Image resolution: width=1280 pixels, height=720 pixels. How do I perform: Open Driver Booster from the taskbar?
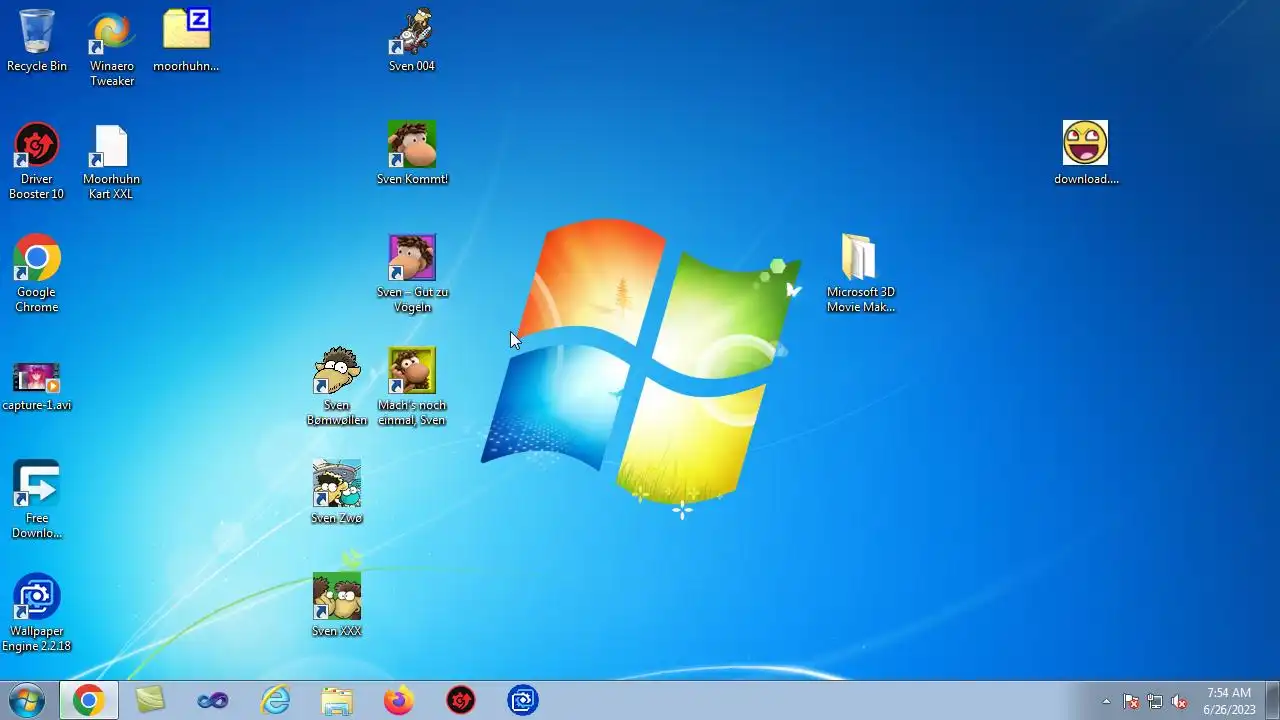click(461, 700)
